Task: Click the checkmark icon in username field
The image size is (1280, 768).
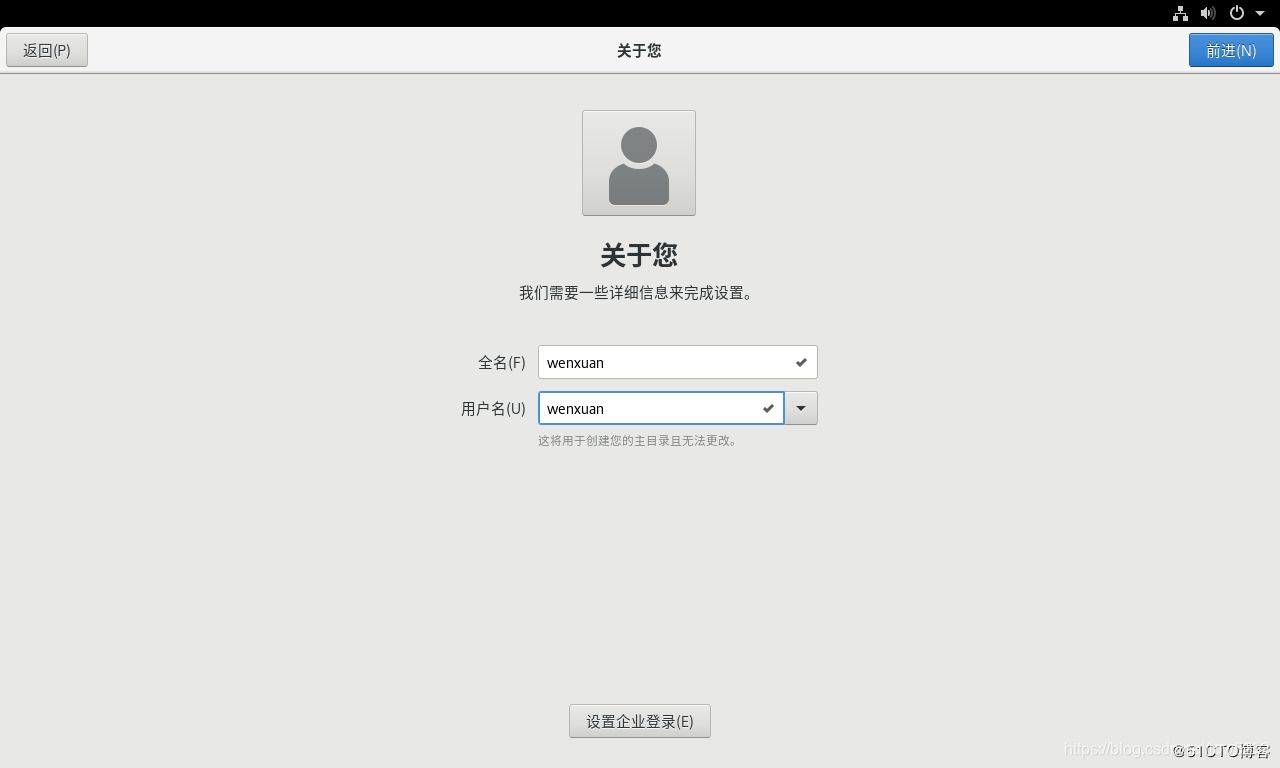Action: 767,408
